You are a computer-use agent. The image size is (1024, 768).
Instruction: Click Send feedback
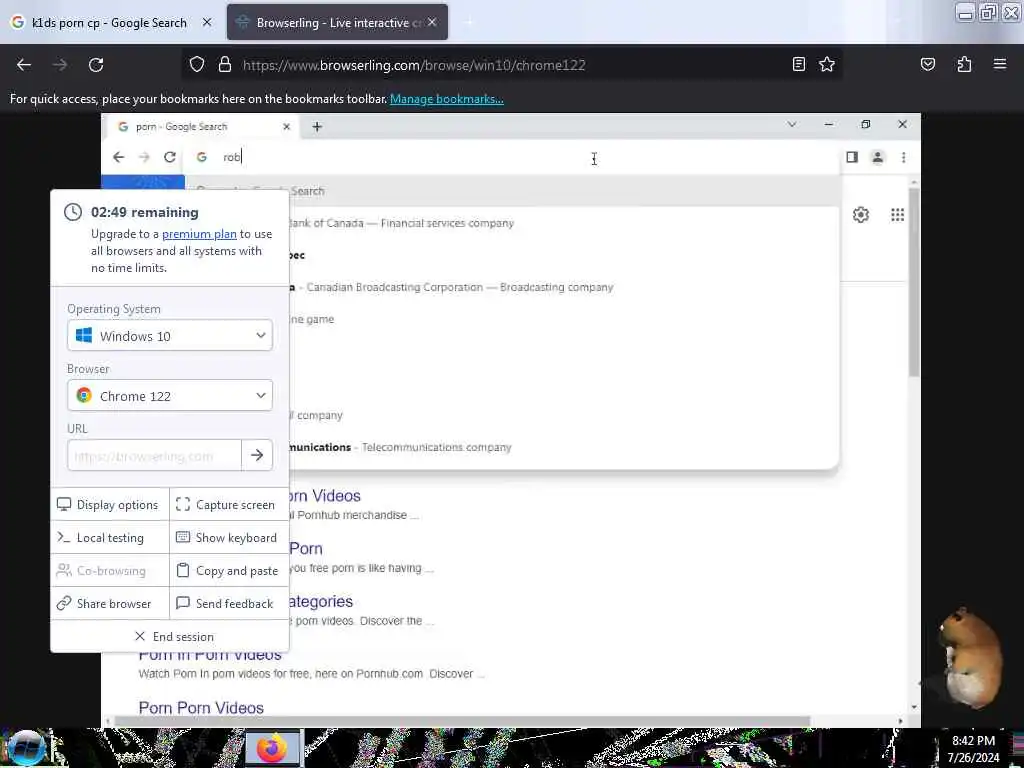tap(229, 603)
